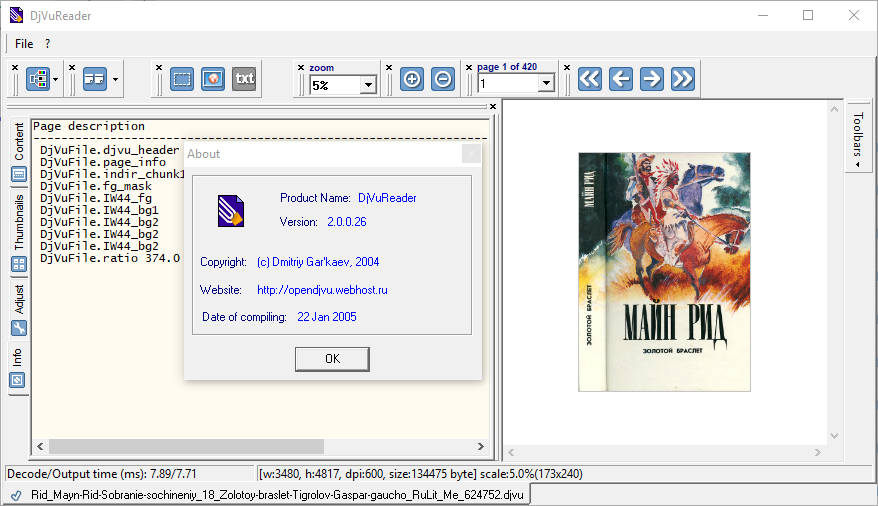Click the info panel horizontal scrollbar thumb
878x506 pixels.
click(186, 446)
